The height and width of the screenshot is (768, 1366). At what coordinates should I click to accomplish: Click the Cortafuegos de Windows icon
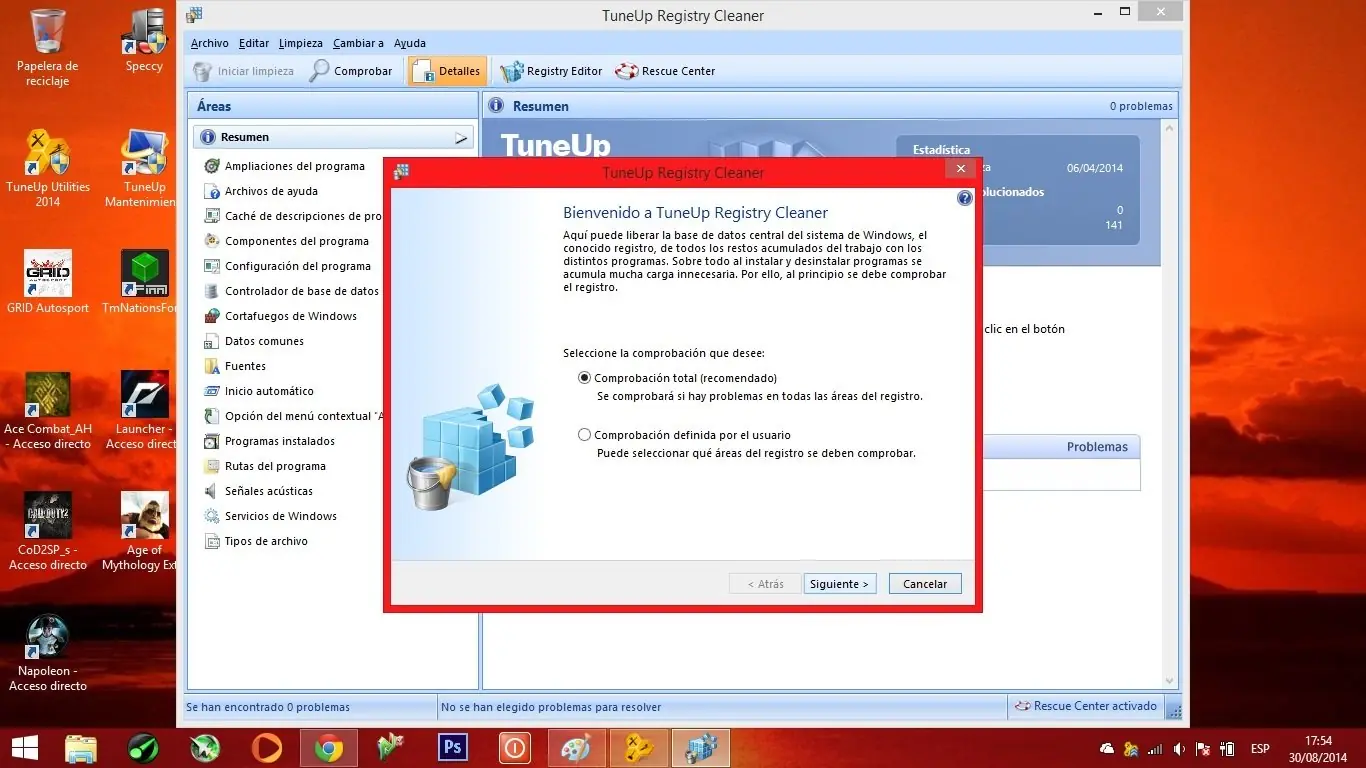coord(211,316)
